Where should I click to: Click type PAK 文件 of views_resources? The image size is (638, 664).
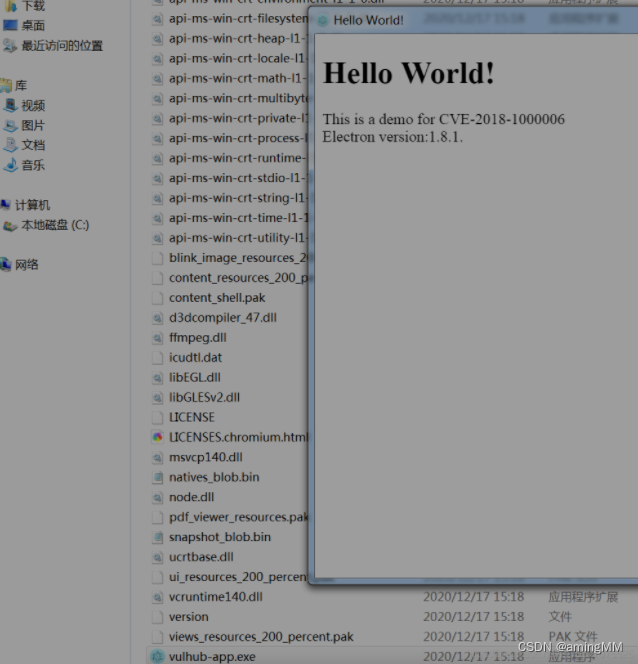[573, 636]
